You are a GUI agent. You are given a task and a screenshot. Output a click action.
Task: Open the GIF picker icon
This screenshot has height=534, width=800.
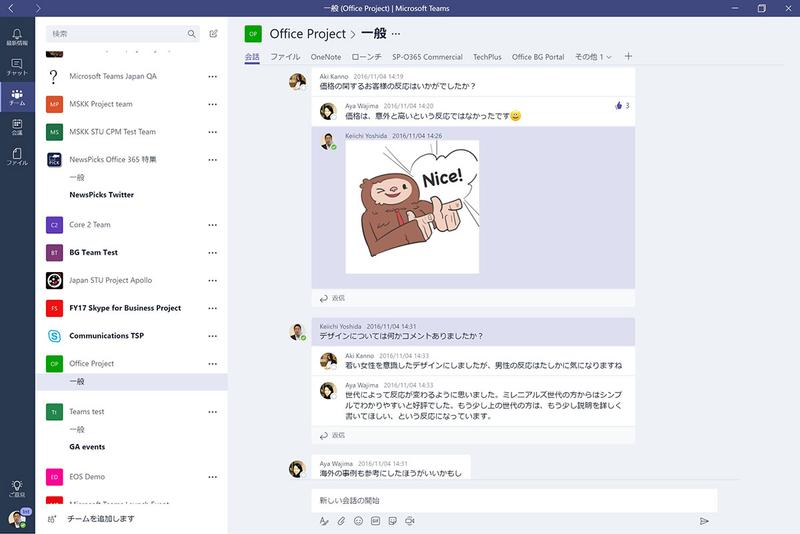pyautogui.click(x=376, y=521)
